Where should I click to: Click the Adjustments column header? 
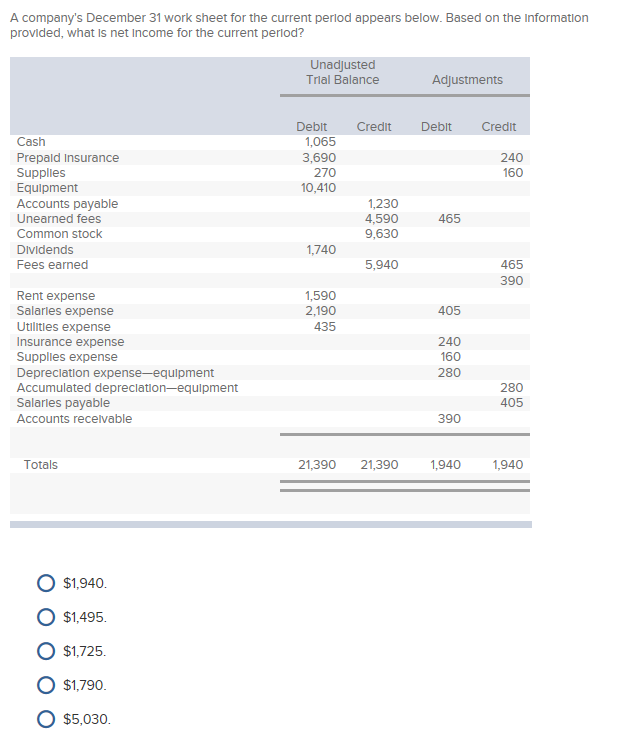[467, 80]
